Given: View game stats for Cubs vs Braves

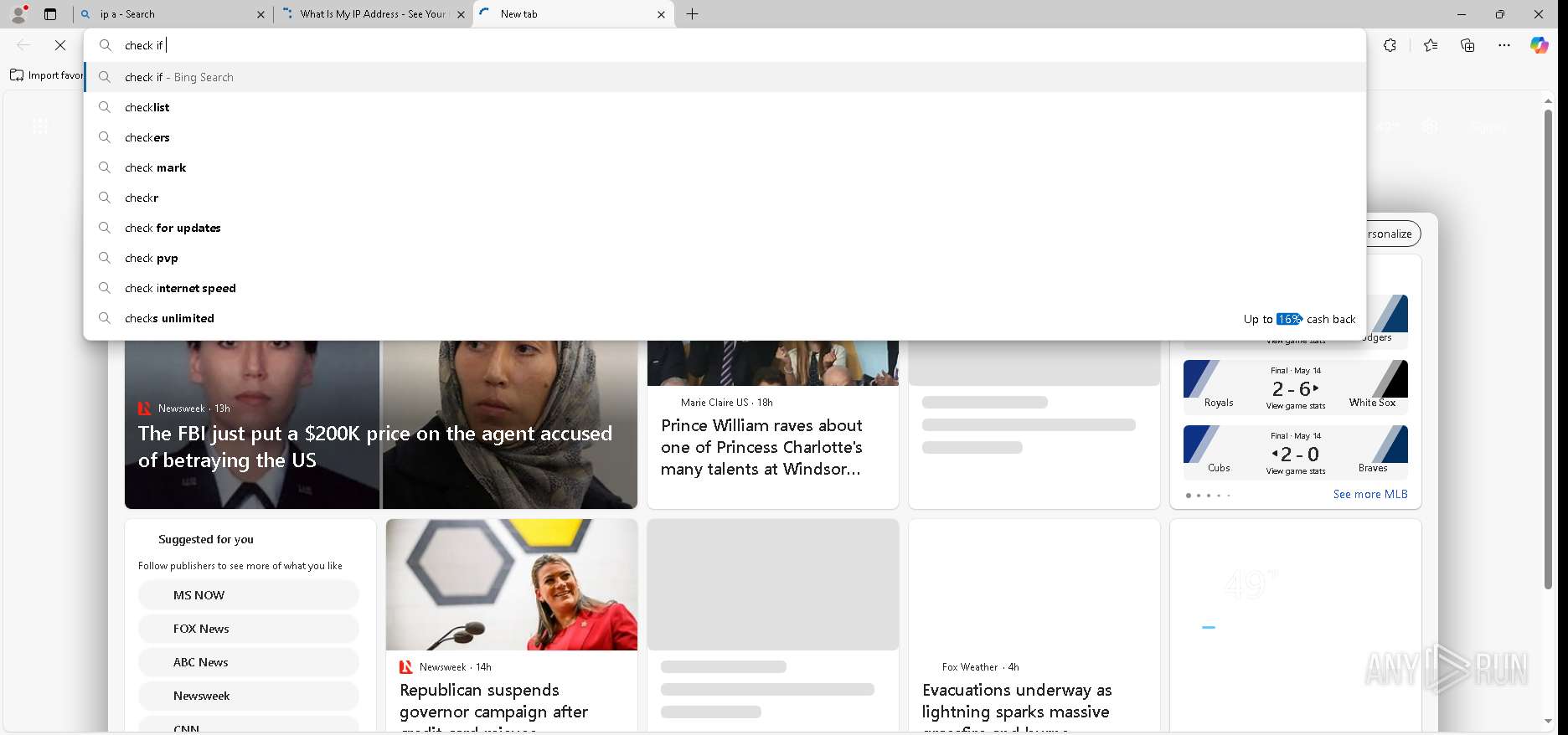Looking at the screenshot, I should point(1296,471).
